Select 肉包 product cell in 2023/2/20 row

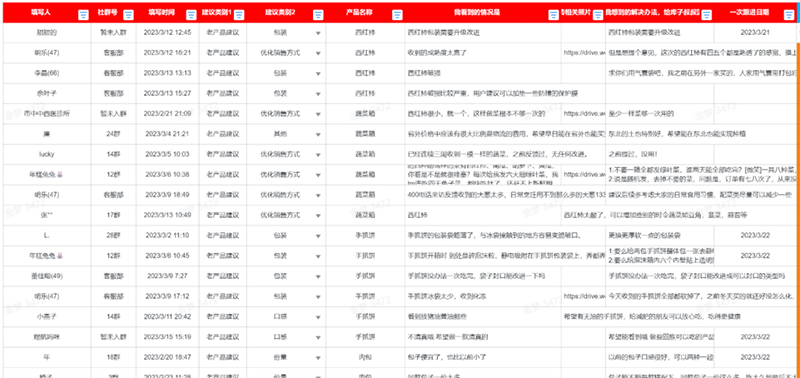(x=365, y=357)
